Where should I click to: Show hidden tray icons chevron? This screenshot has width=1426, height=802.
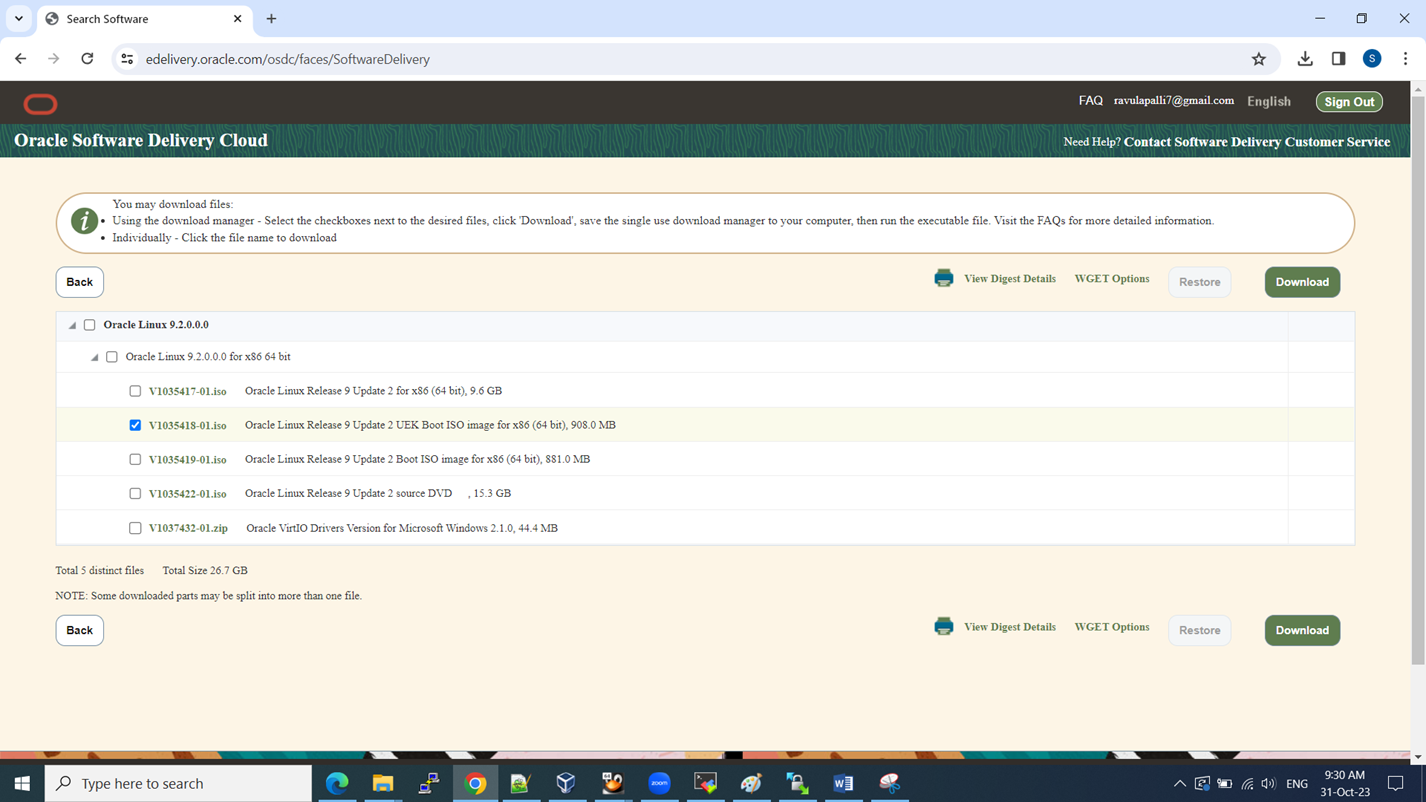click(1179, 783)
